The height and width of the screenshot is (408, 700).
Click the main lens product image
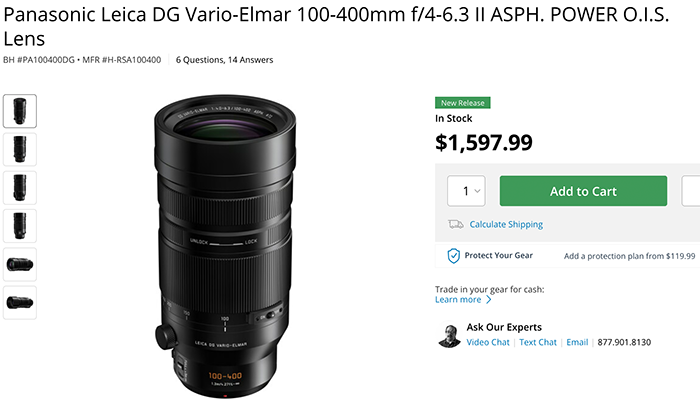click(x=225, y=246)
